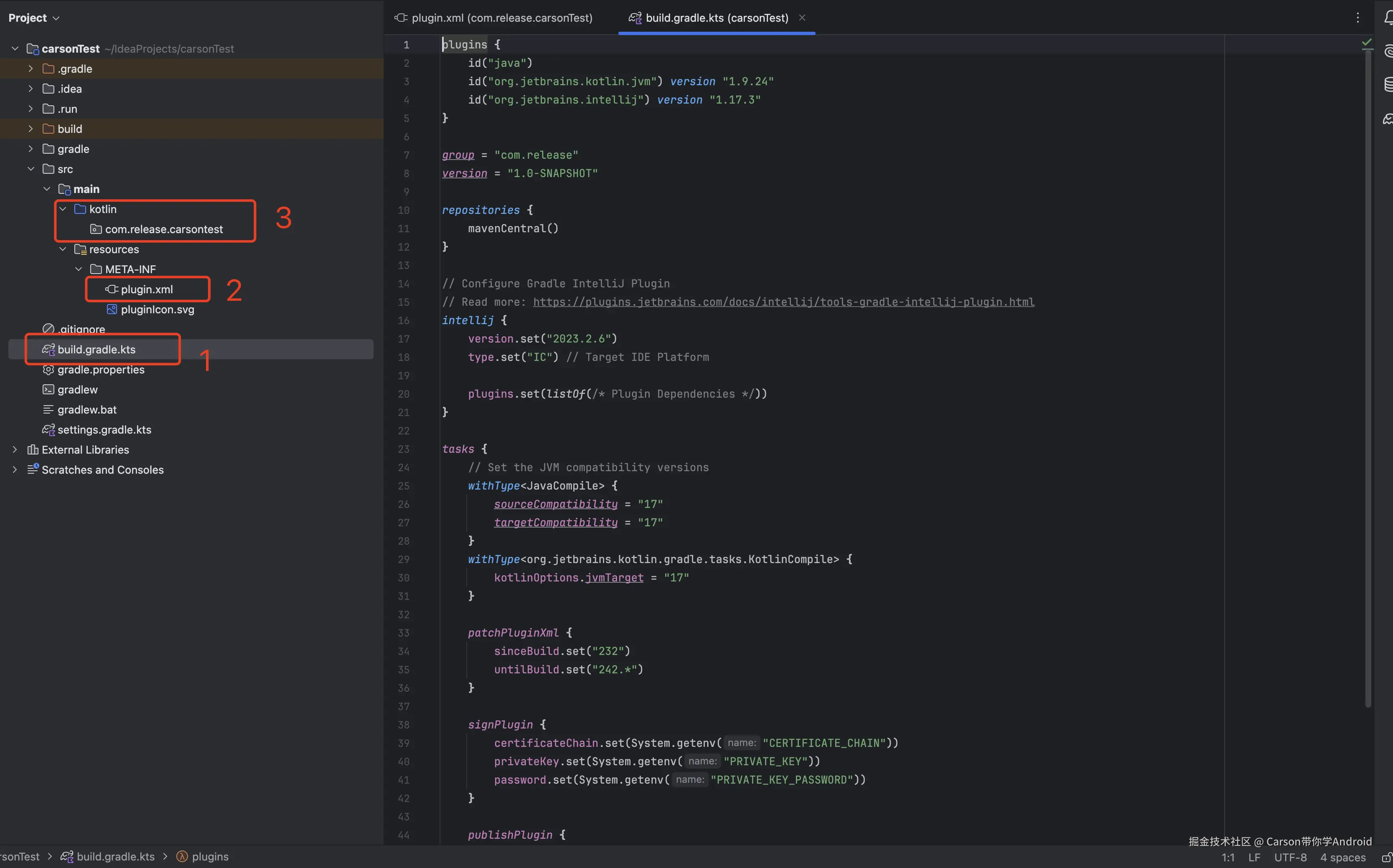Viewport: 1393px width, 868px height.
Task: Select the build.gradle.kts editor tab
Action: coord(716,18)
